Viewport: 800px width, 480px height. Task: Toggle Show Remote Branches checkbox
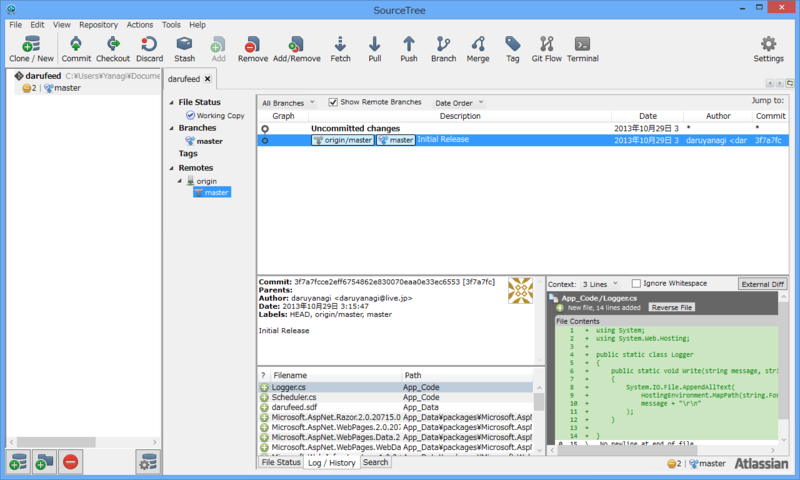point(333,102)
